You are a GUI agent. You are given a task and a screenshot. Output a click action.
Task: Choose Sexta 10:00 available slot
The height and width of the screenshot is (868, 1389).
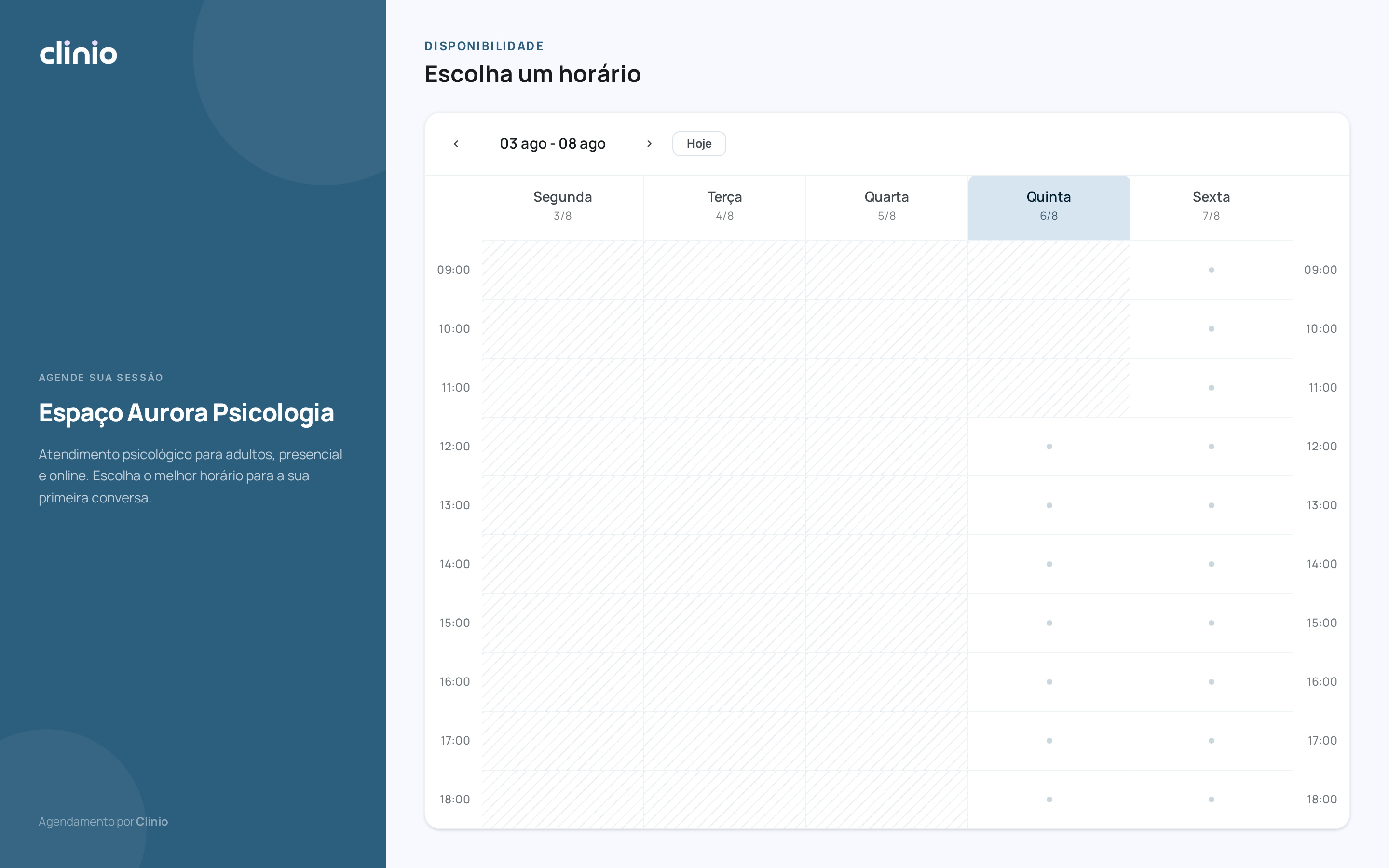coord(1211,329)
